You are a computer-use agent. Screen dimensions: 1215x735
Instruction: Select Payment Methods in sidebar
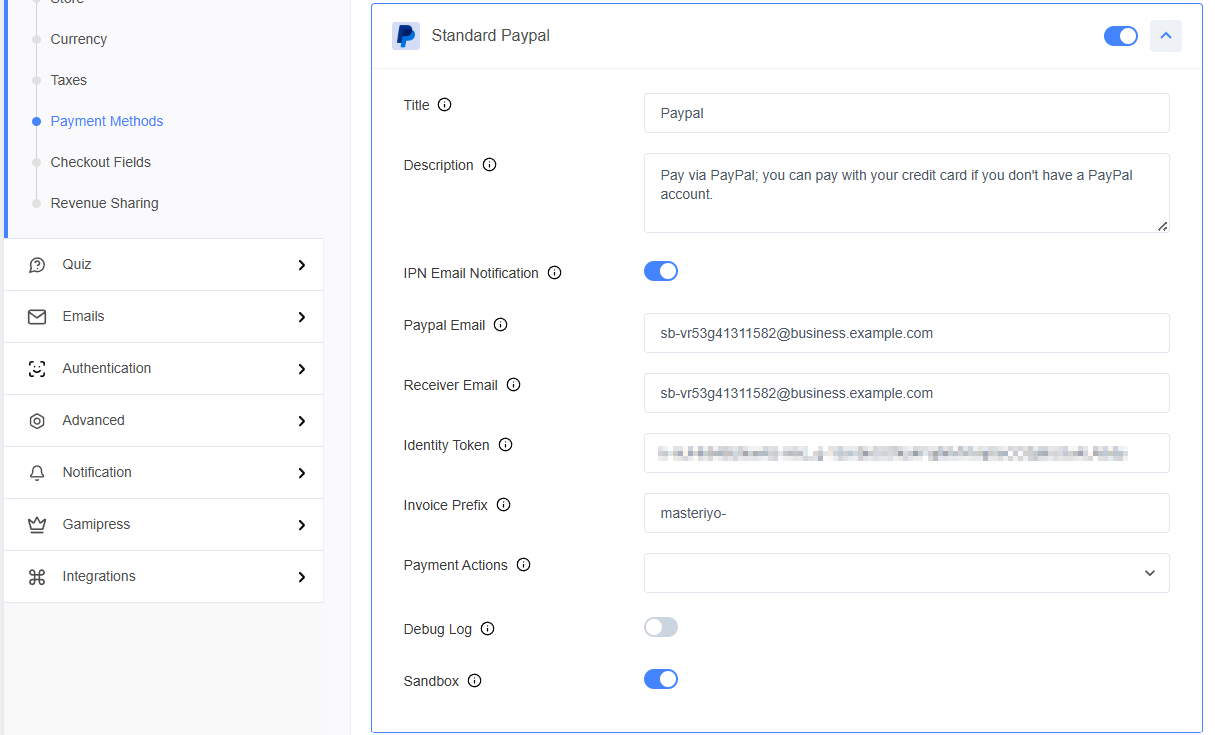(107, 121)
